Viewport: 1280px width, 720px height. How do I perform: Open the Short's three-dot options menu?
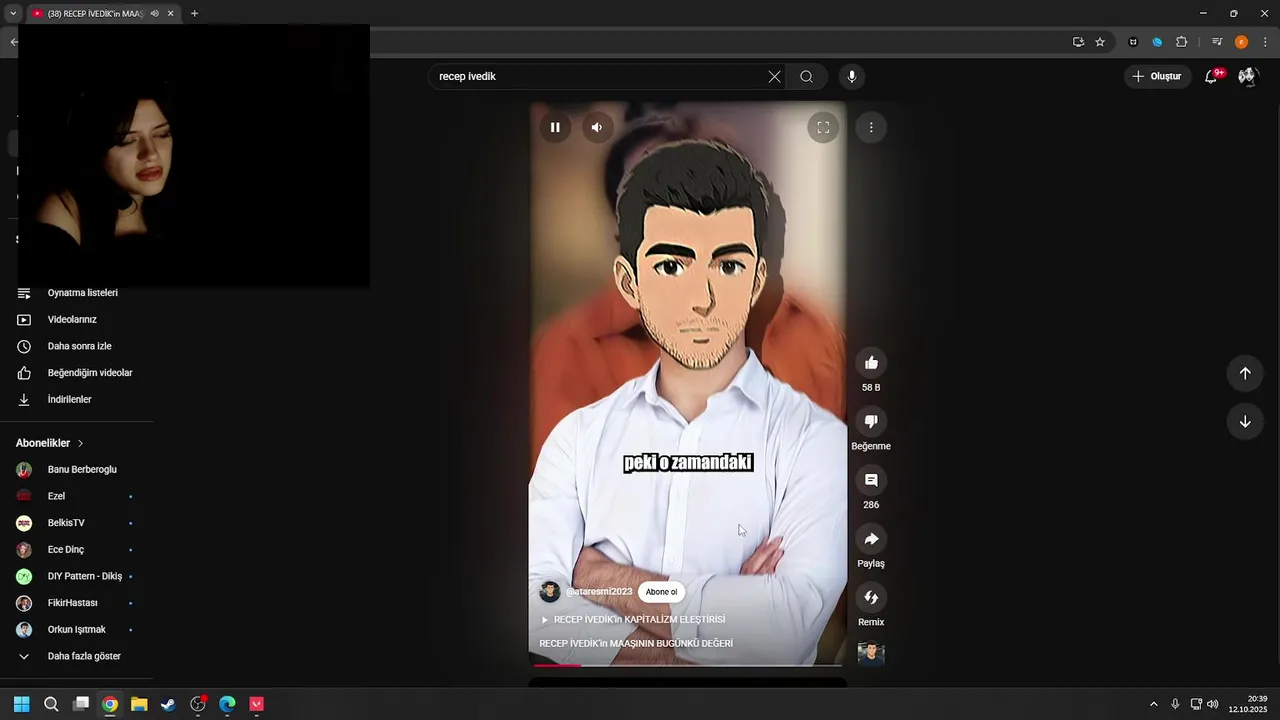pos(871,127)
